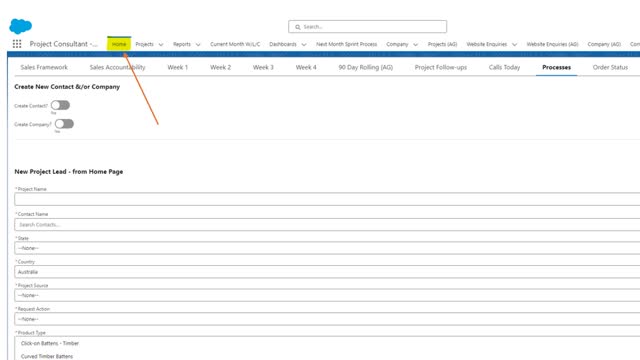The height and width of the screenshot is (360, 640).
Task: Select the Processes tab
Action: click(x=557, y=67)
